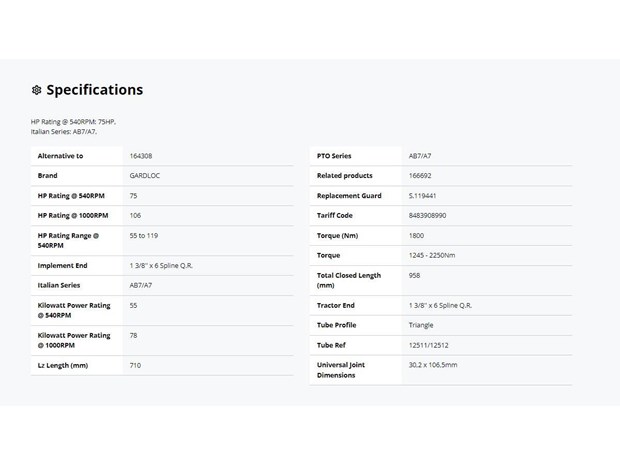This screenshot has height=465, width=620.
Task: Select the text 'Italian Series: AB7/A7.'
Action: [64, 132]
